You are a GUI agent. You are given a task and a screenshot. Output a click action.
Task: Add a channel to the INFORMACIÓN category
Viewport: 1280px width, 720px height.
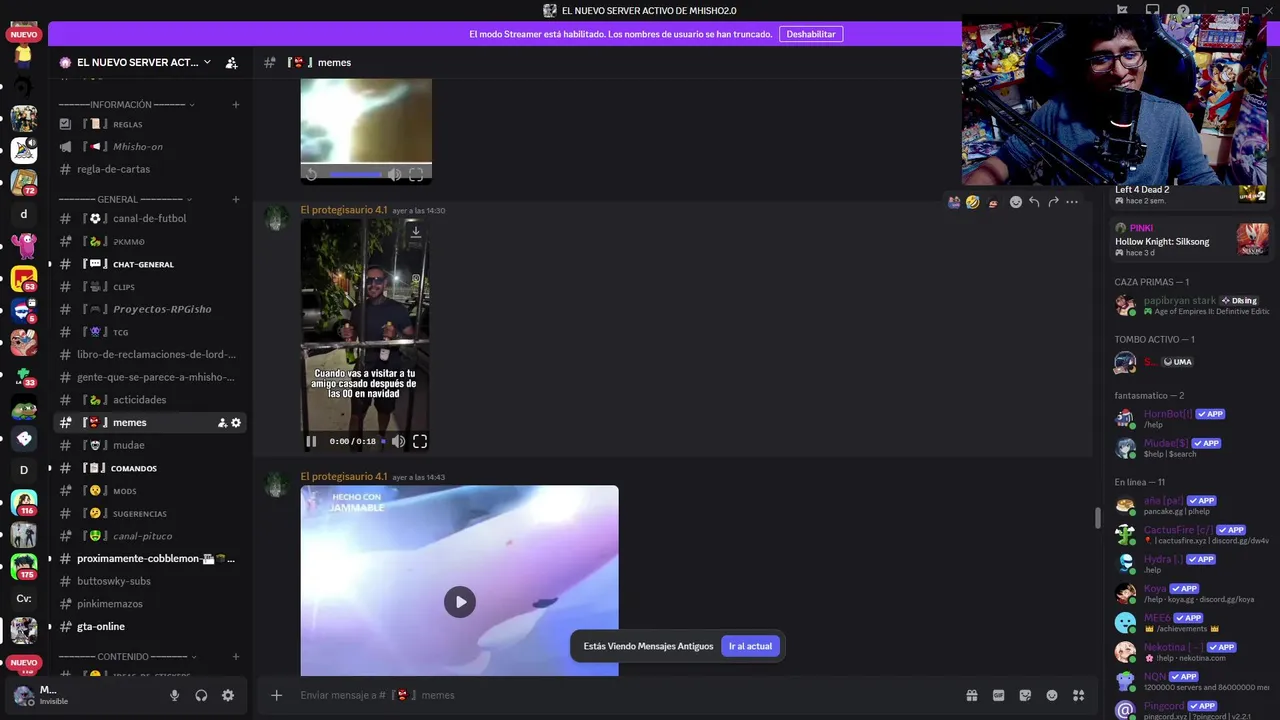236,105
